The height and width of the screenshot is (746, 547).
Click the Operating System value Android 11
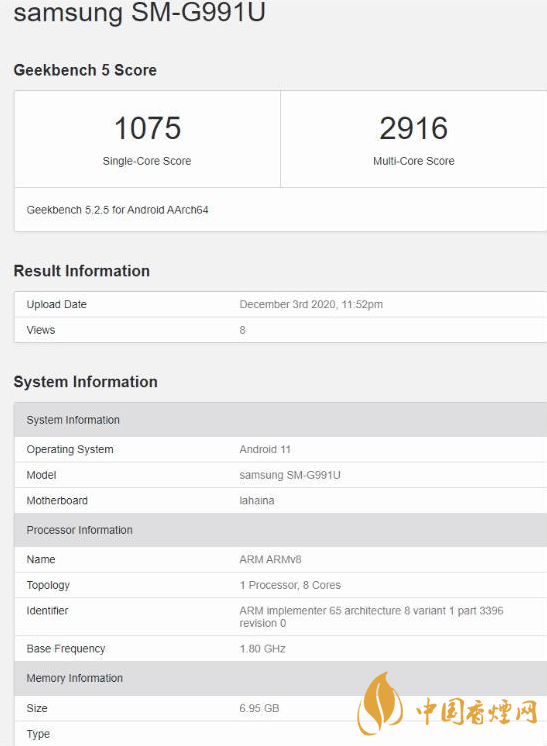[265, 450]
